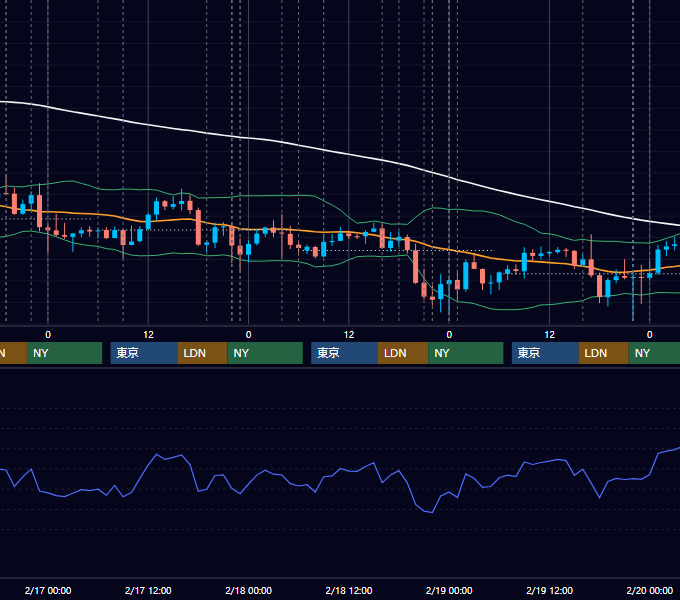Select the NY session block spanning 2/19 00:00
Image resolution: width=680 pixels, height=600 pixels.
point(466,353)
